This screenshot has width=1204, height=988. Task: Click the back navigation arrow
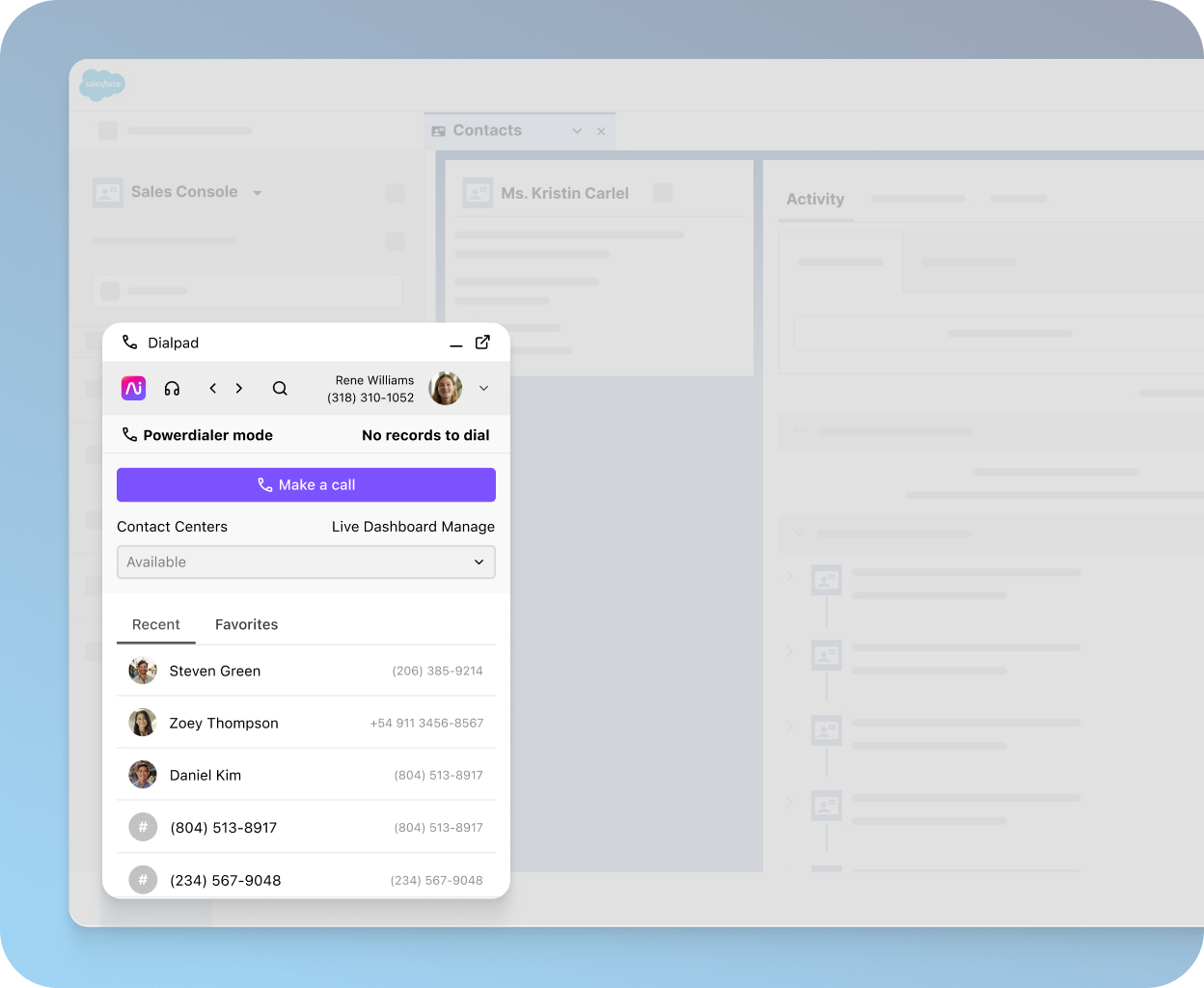coord(212,388)
